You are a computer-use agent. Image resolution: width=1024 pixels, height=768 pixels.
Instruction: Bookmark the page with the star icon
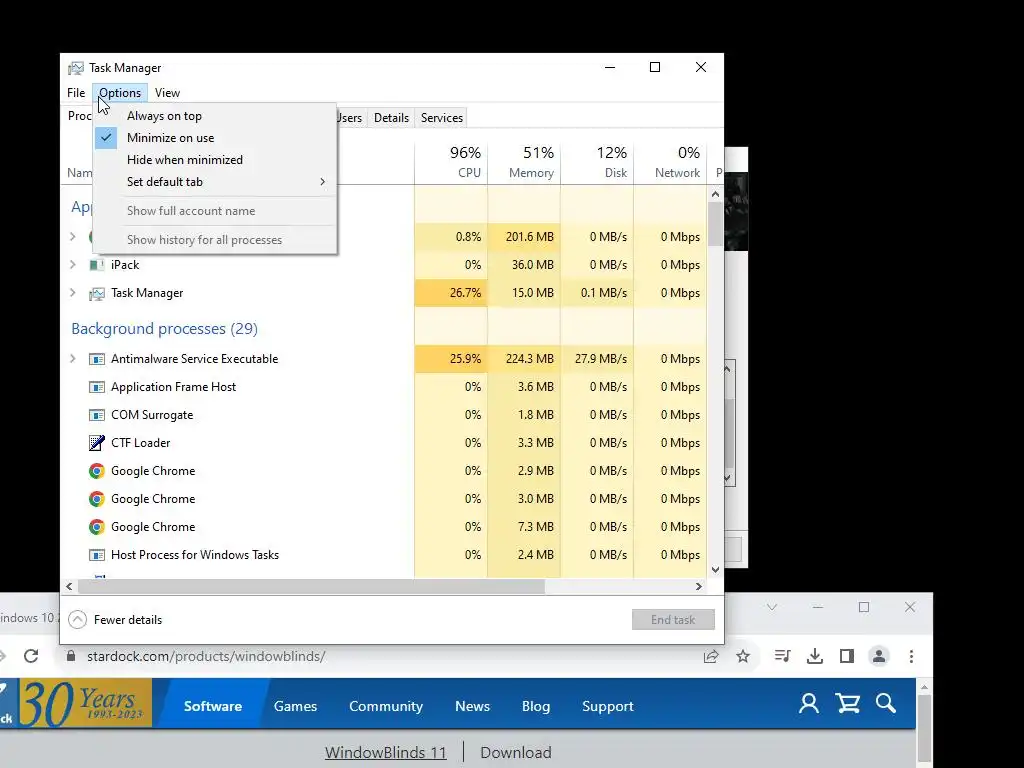click(743, 656)
